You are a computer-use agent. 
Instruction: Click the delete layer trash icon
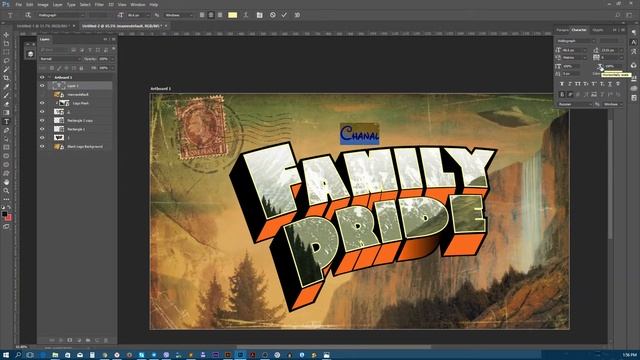click(x=106, y=340)
